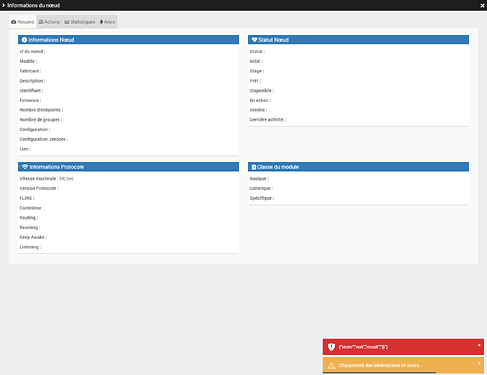Screen dimensions: 487x375
Task: Click the icon in Classe du module header
Action: (254, 167)
